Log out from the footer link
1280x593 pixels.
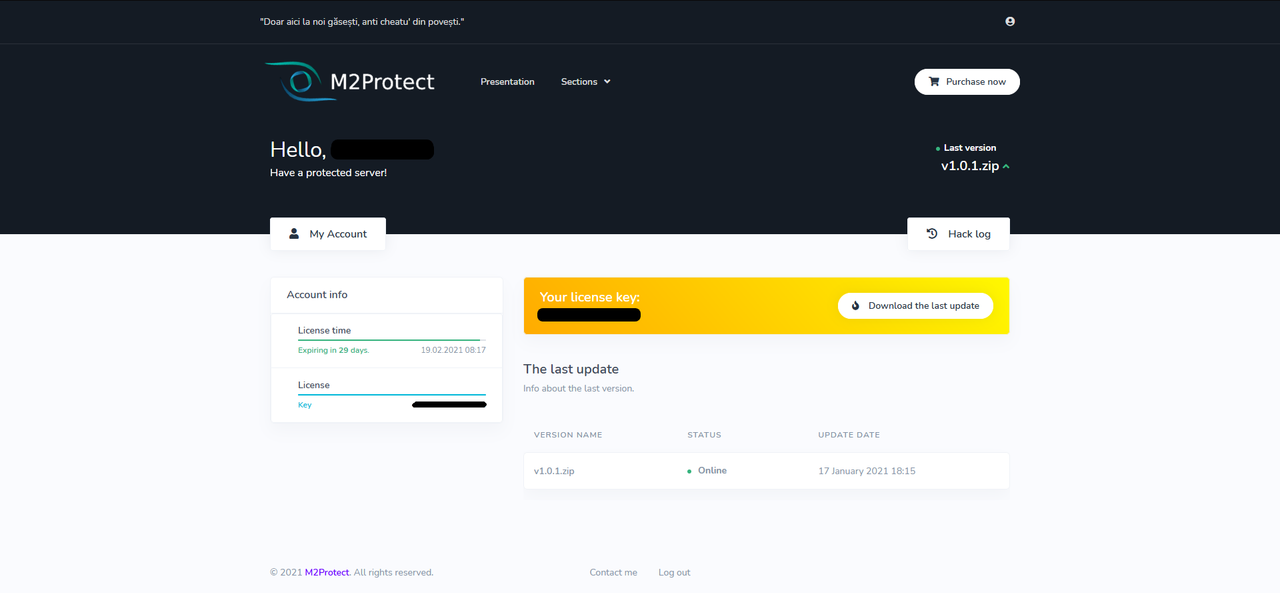pyautogui.click(x=674, y=573)
